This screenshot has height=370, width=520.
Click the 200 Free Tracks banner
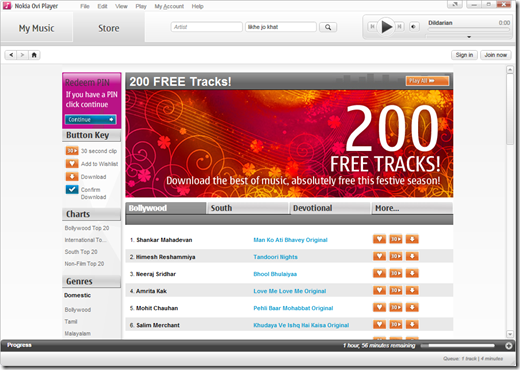point(289,143)
